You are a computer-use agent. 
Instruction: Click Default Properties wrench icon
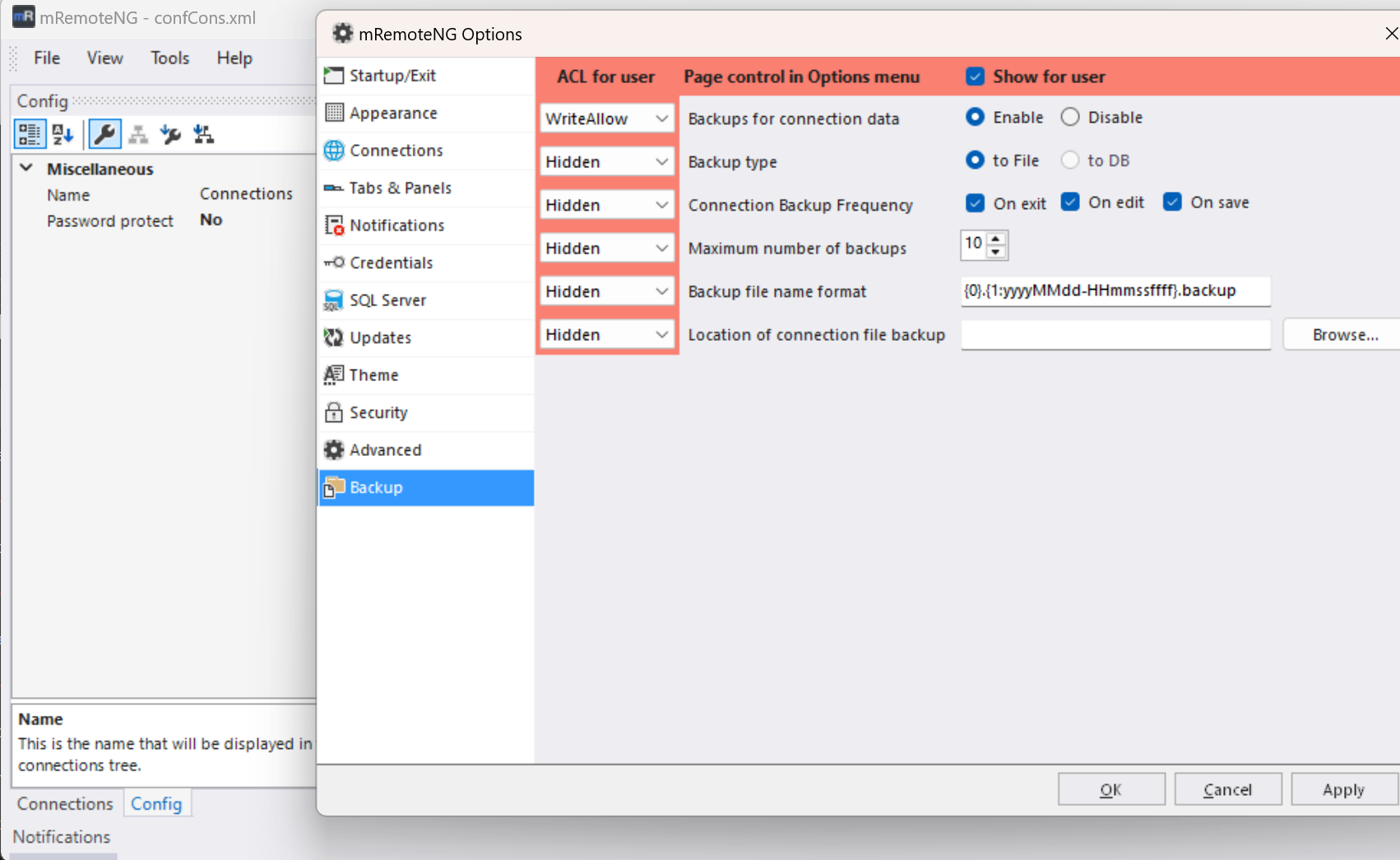[170, 134]
